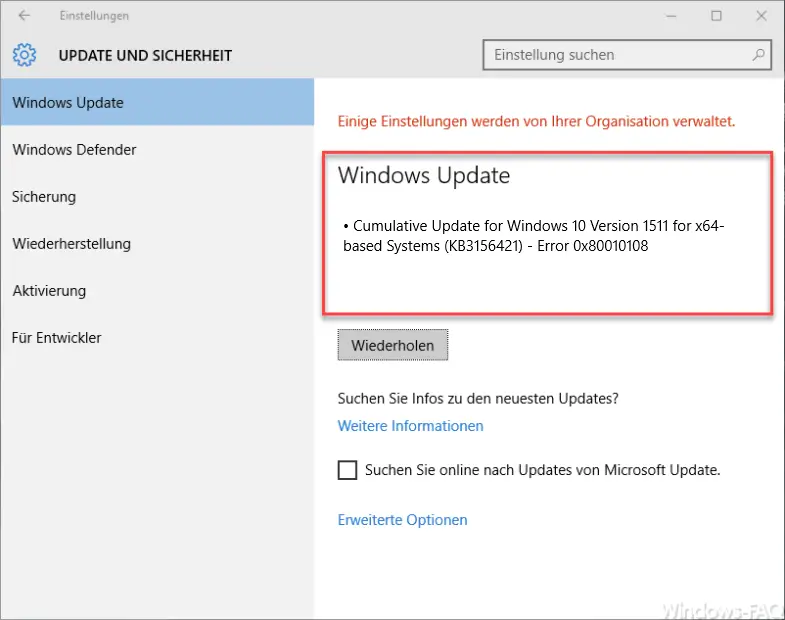Screen dimensions: 785x620
Task: Open the Wiederherstellung section
Action: coord(157,243)
